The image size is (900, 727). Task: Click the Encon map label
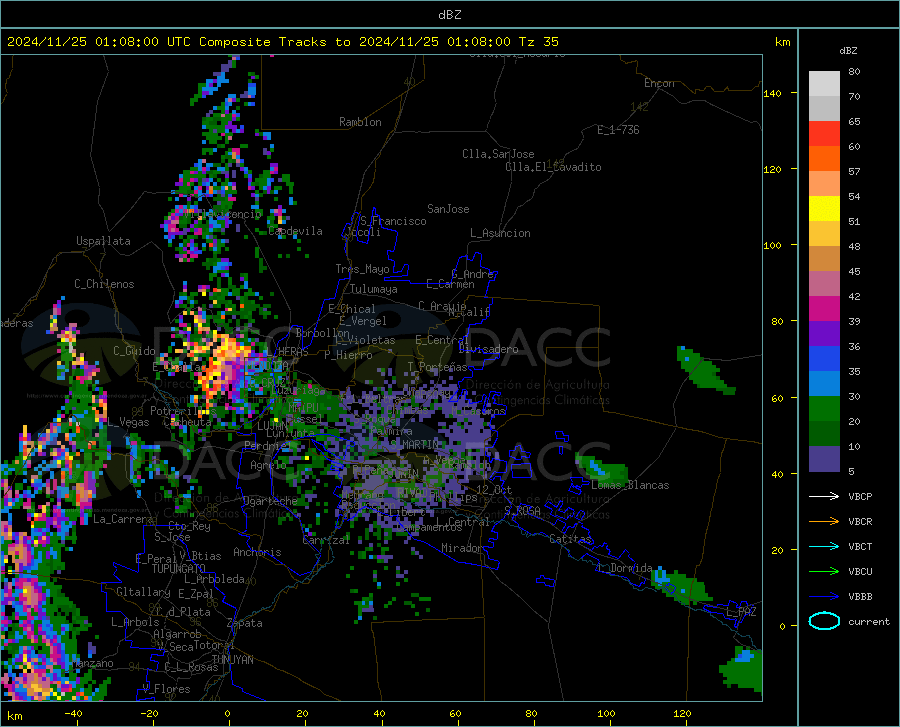[659, 83]
